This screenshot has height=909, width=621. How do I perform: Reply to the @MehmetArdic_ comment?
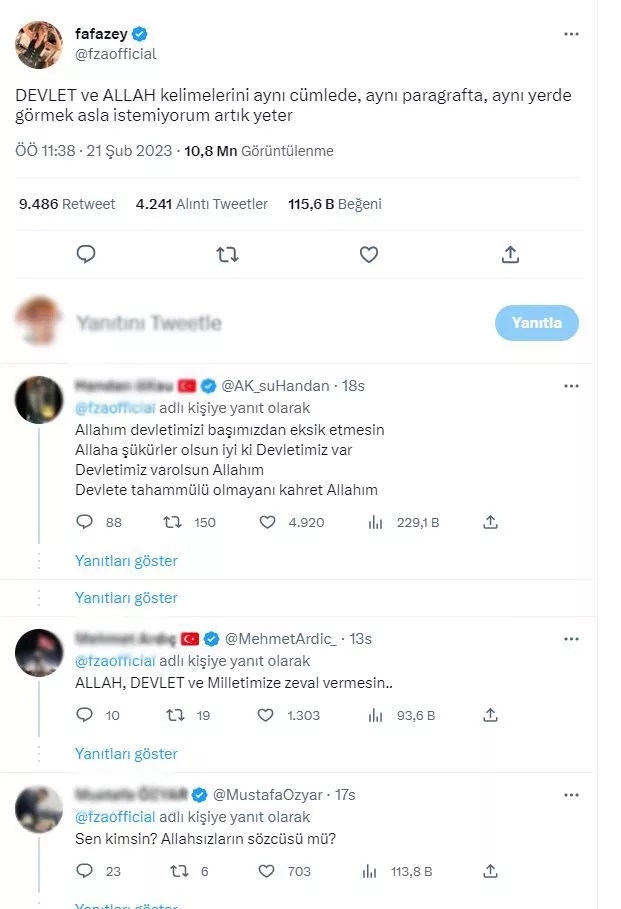pos(86,715)
